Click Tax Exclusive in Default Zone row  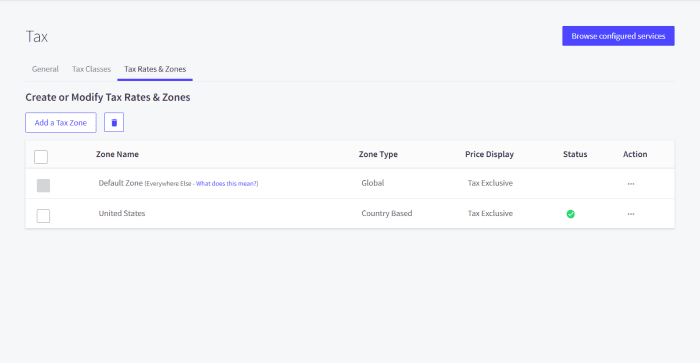coord(490,183)
